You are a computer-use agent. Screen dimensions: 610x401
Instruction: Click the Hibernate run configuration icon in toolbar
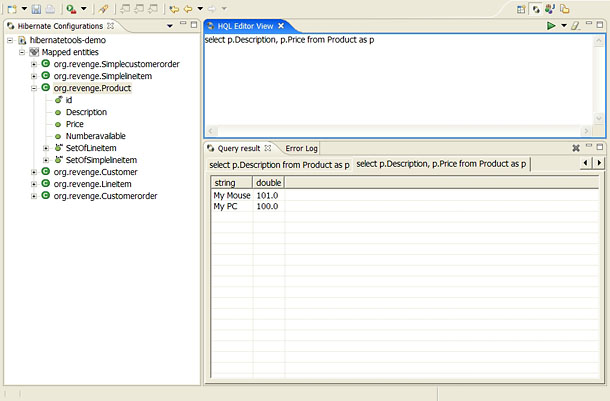(73, 8)
